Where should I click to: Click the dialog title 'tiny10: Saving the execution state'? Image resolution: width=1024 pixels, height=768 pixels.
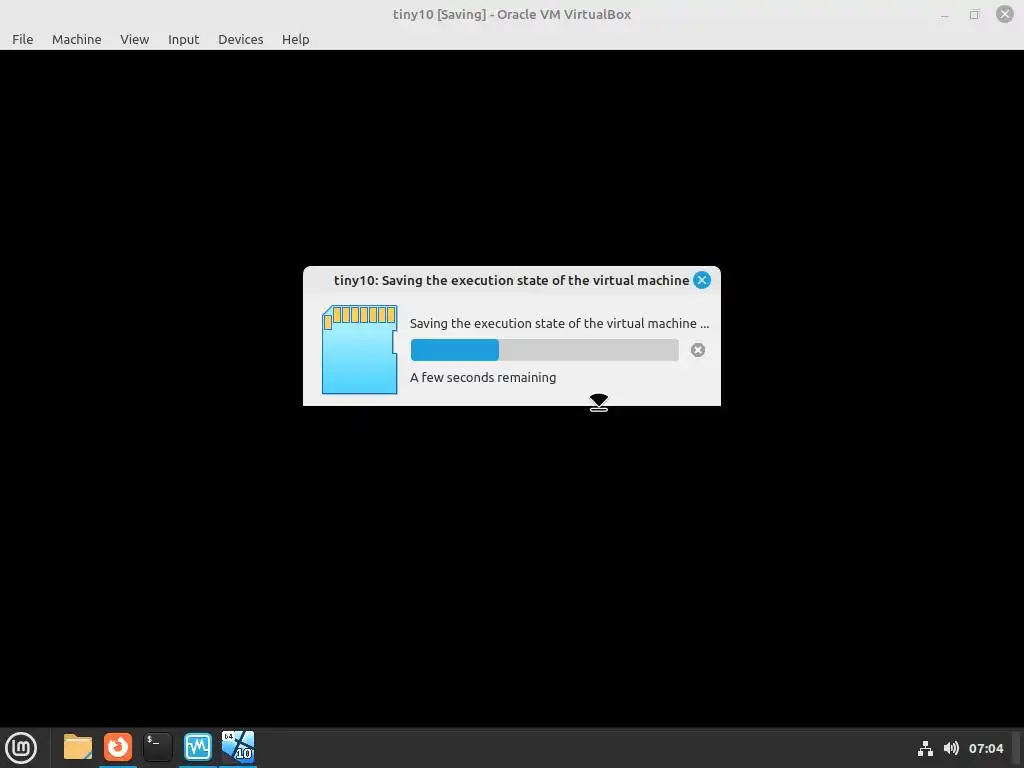pos(511,280)
